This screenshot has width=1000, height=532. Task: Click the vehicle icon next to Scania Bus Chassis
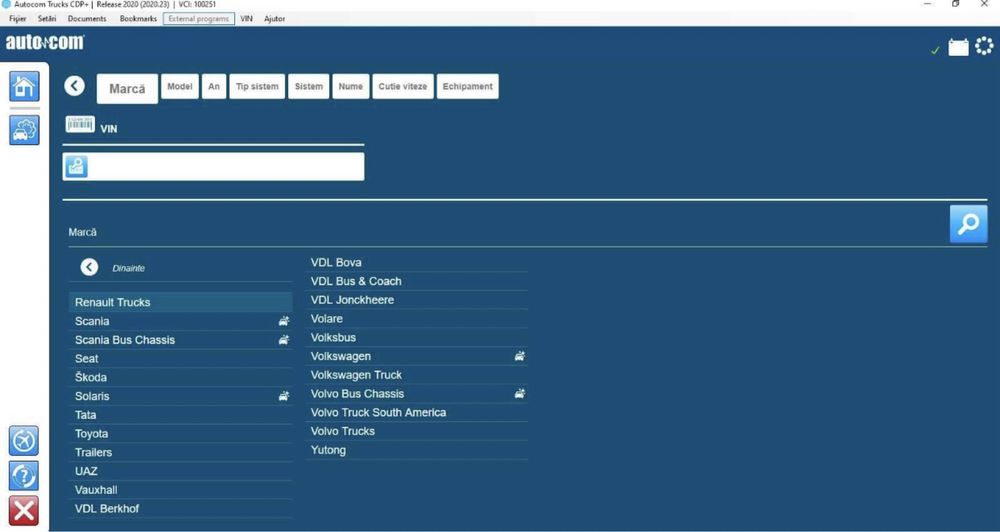pyautogui.click(x=284, y=340)
